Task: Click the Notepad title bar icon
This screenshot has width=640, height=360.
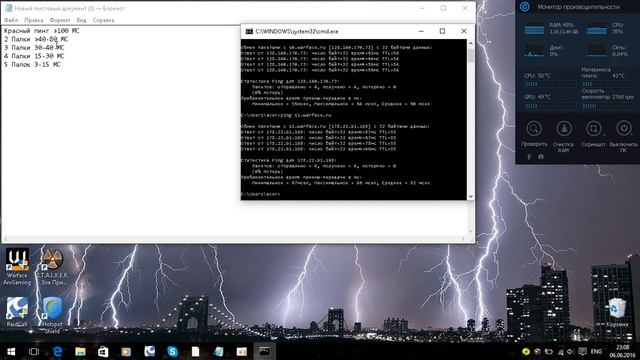Action: (x=9, y=8)
